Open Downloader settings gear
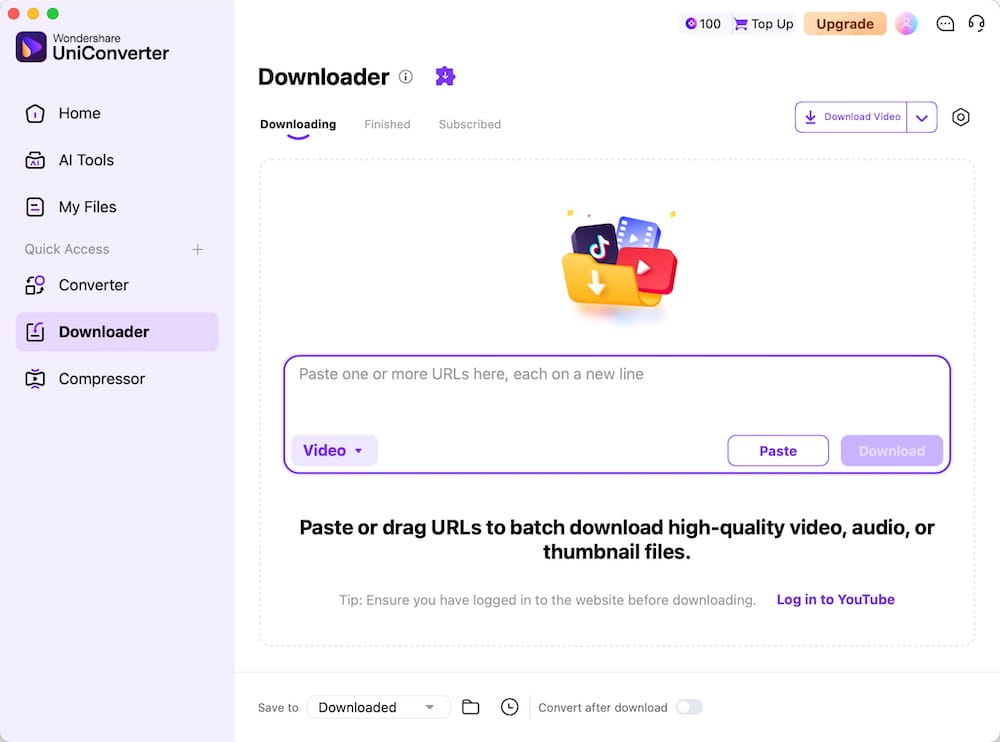Screen dimensions: 1000x742 [961, 117]
